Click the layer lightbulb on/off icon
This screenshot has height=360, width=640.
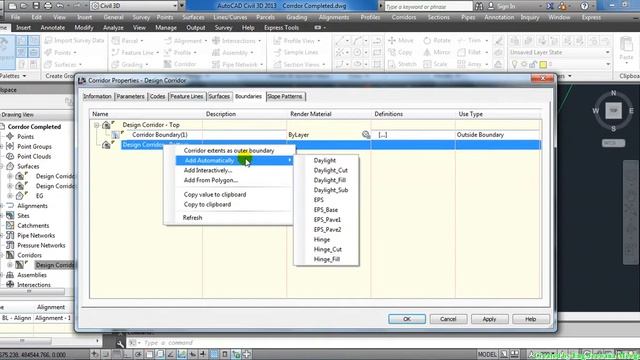coord(514,64)
